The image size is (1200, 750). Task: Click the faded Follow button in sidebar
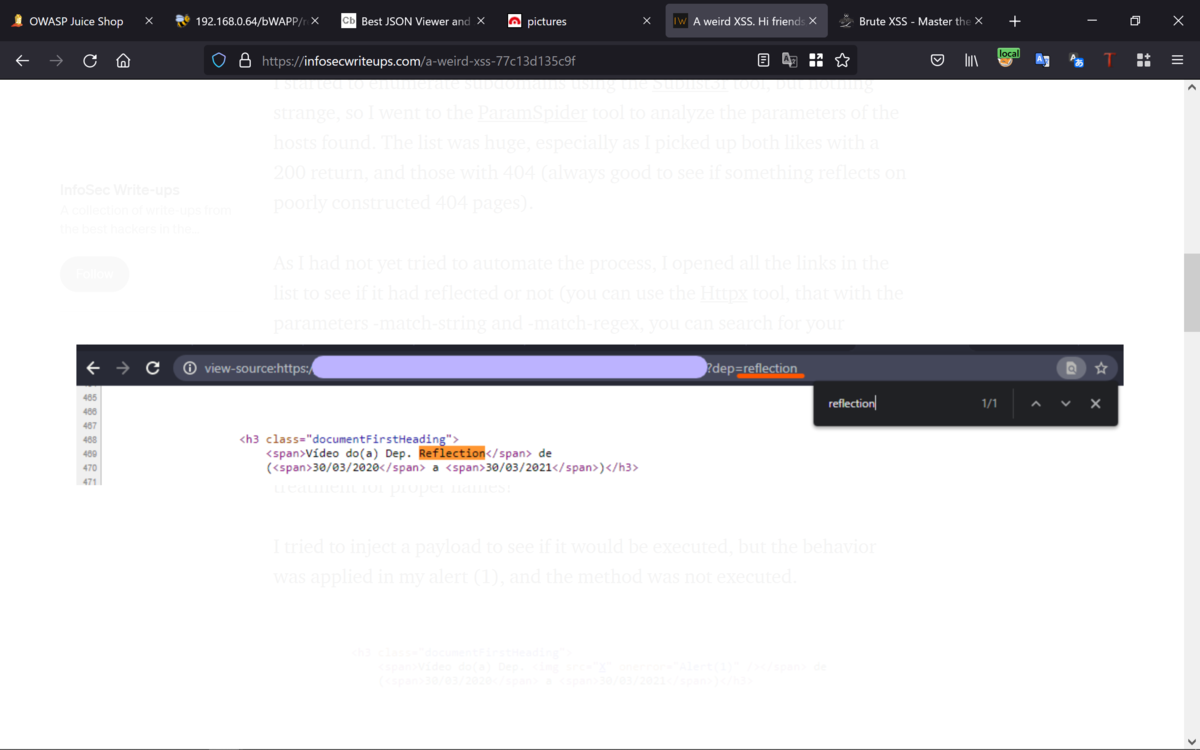[94, 274]
